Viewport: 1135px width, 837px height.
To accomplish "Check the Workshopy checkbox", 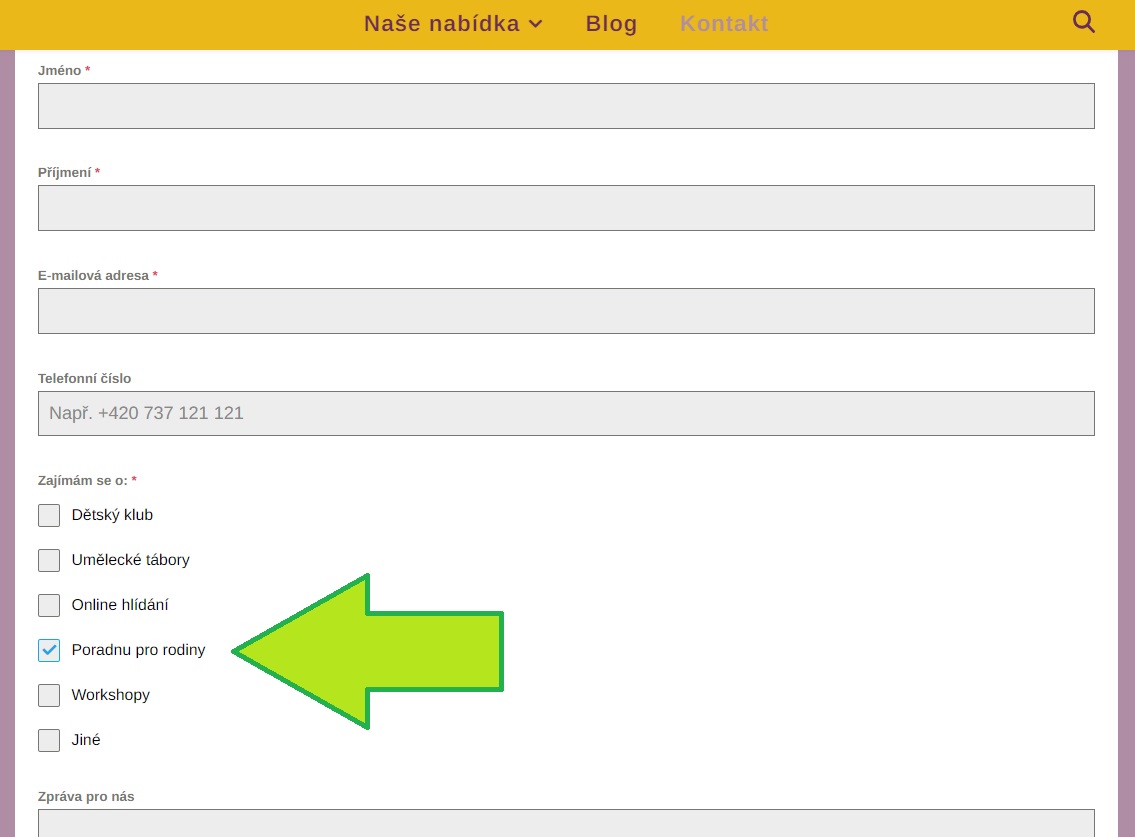I will click(x=49, y=695).
